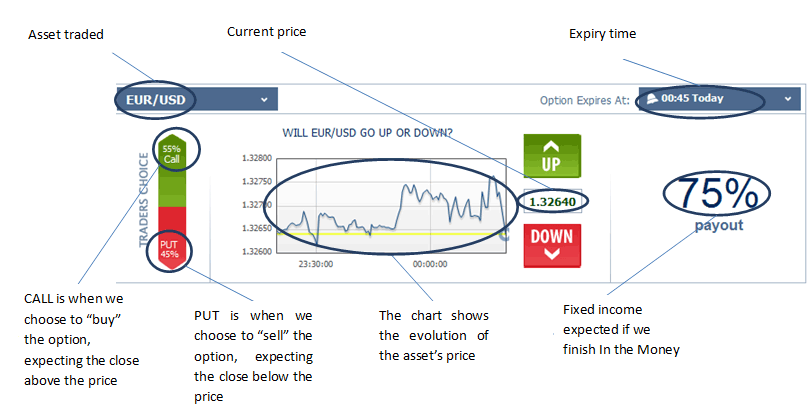
Task: Click the 75% payout figure
Action: coord(719,194)
